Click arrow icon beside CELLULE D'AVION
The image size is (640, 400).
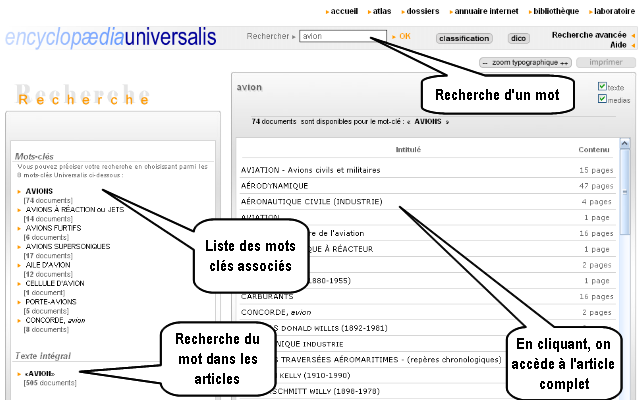(x=19, y=284)
